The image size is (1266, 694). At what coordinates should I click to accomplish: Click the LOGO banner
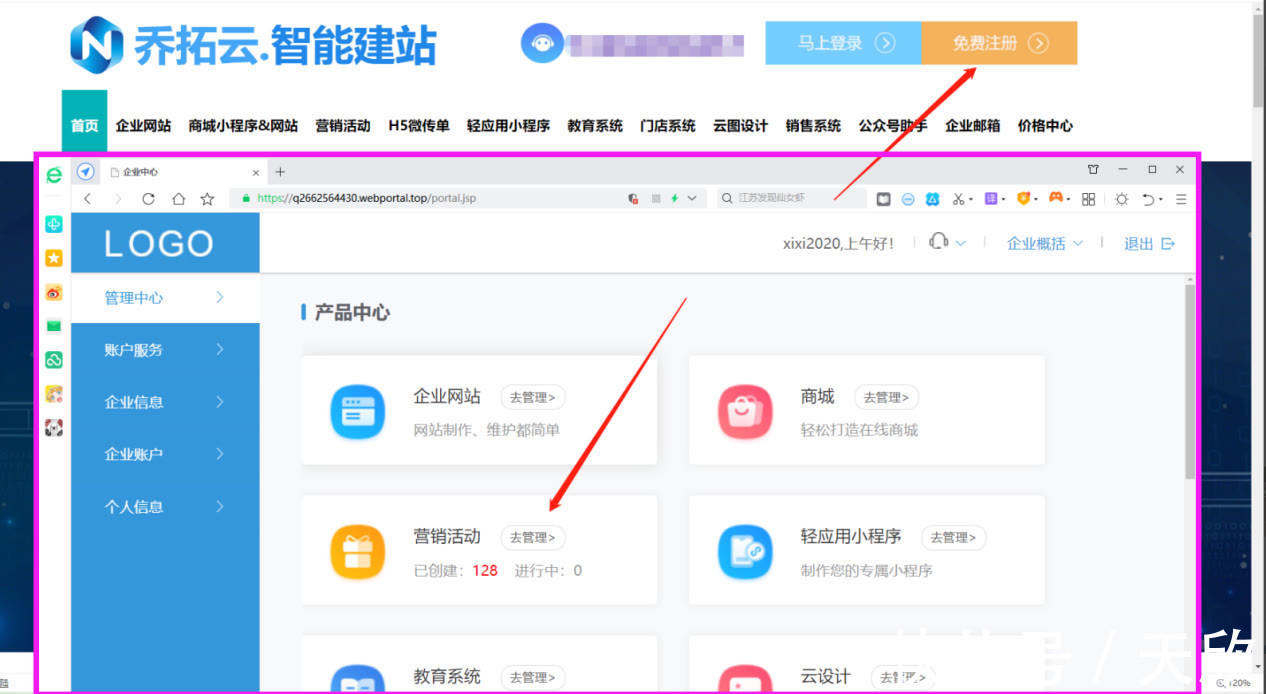pyautogui.click(x=165, y=243)
